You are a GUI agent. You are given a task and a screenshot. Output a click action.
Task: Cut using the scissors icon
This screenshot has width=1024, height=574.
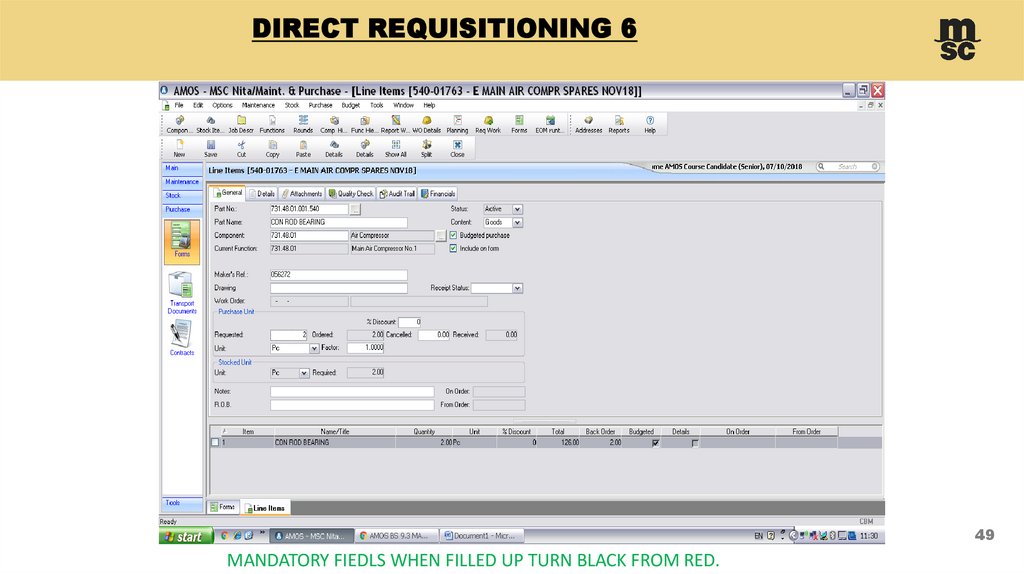241,148
